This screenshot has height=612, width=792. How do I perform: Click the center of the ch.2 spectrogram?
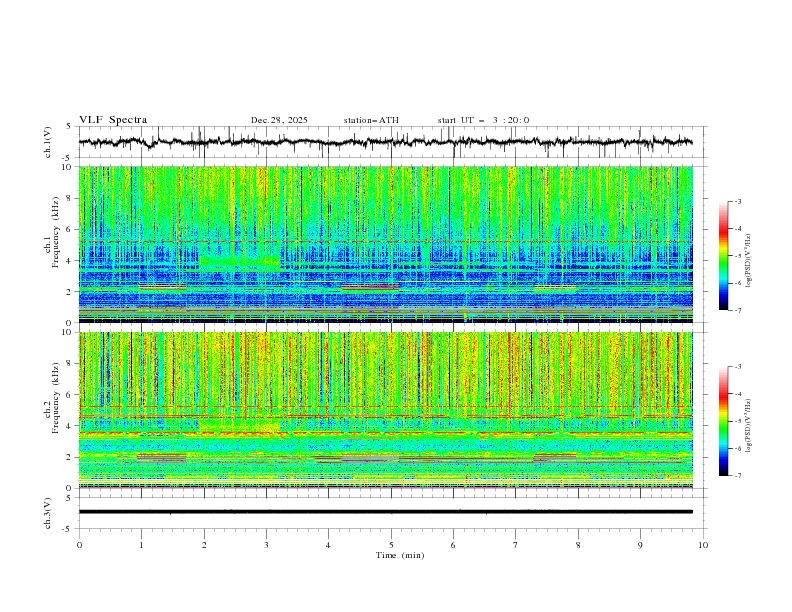[386, 410]
